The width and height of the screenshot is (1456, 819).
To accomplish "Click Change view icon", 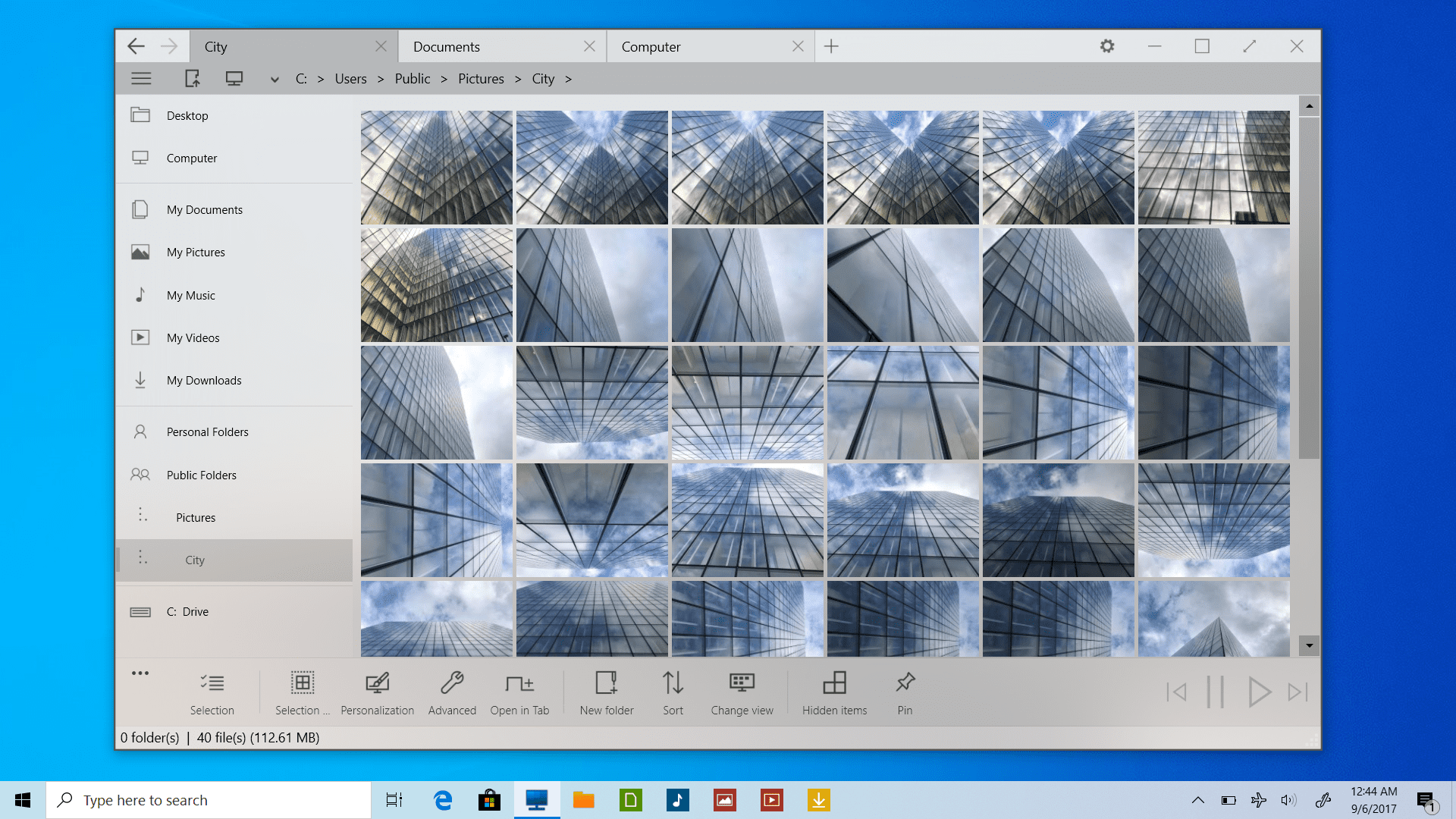I will 742,692.
